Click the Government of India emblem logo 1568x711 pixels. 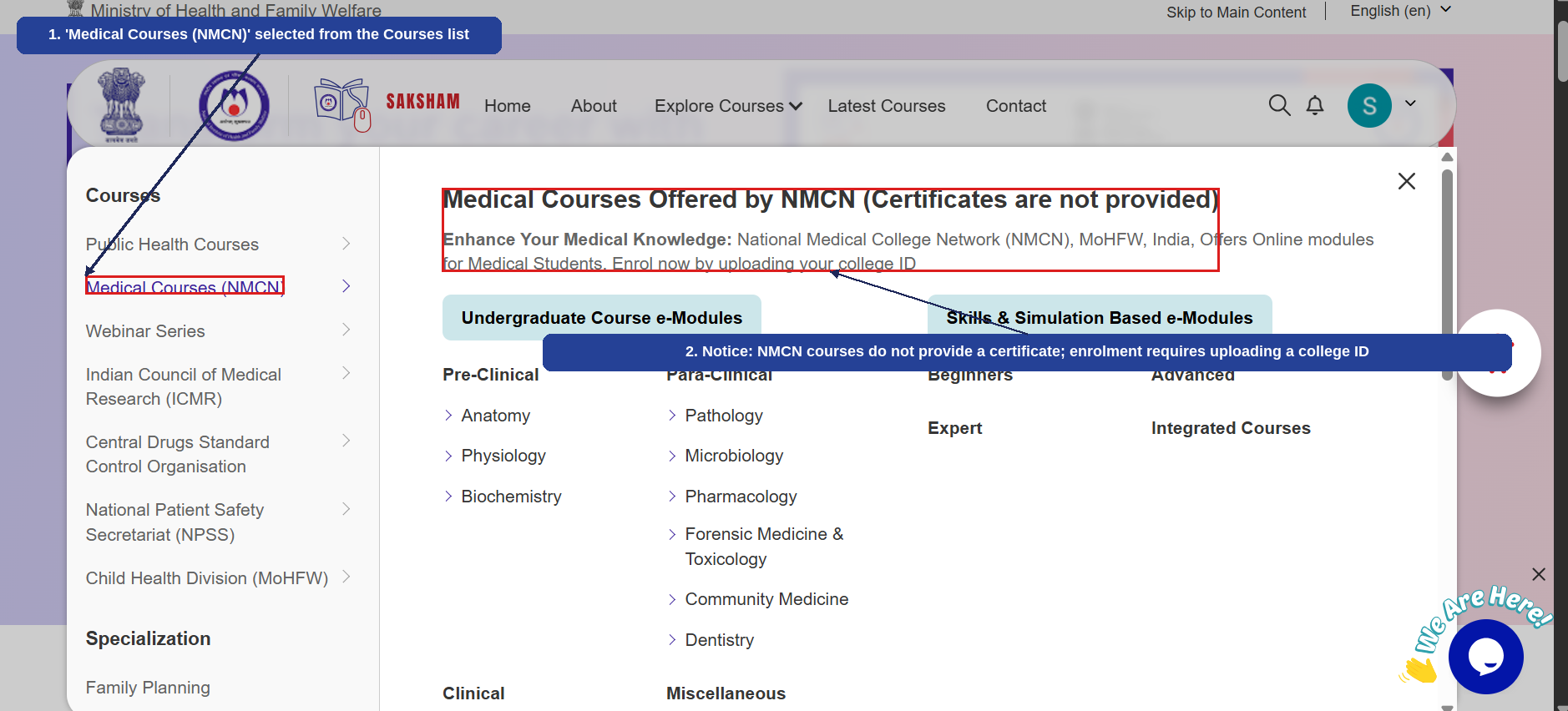[x=122, y=105]
